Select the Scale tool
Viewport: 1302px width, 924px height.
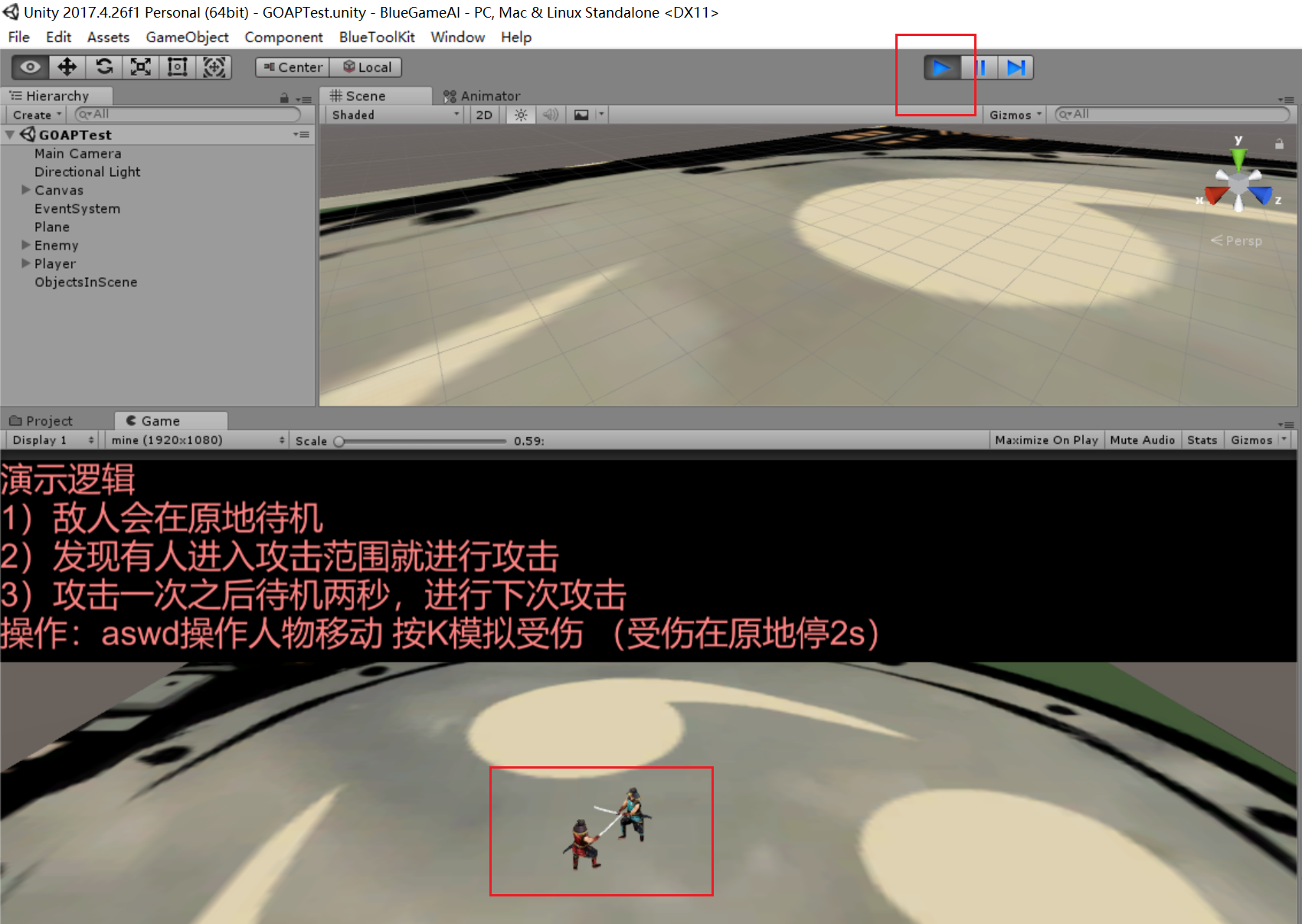click(x=141, y=67)
